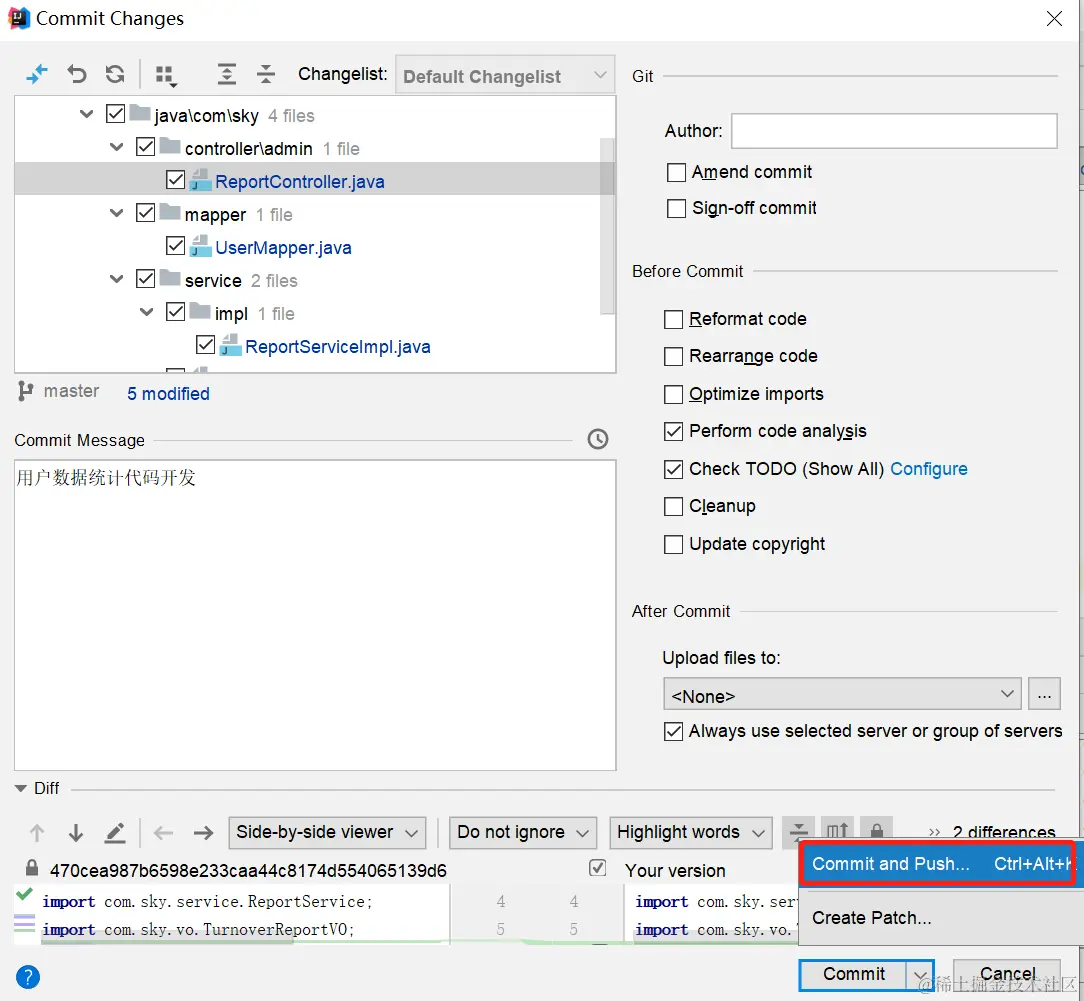Screen dimensions: 1084x1001
Task: Toggle collapse unchanged fragments icon
Action: pyautogui.click(x=798, y=831)
